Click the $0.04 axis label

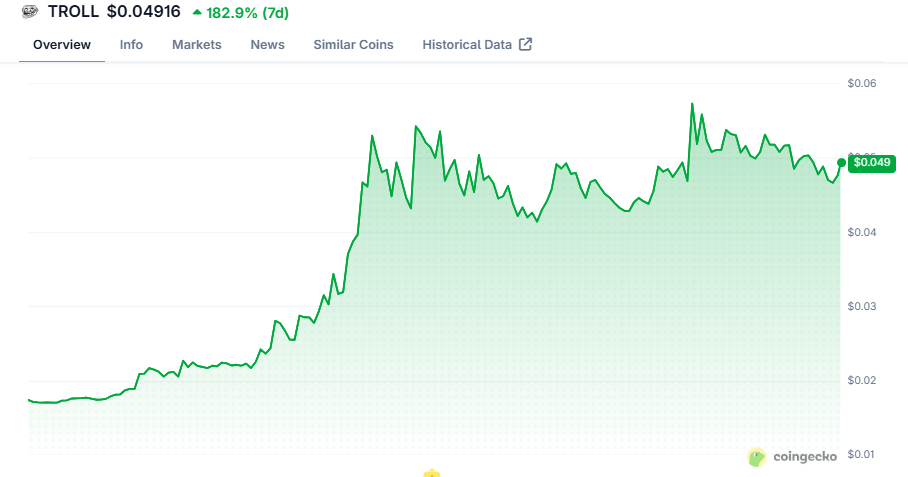(x=862, y=232)
